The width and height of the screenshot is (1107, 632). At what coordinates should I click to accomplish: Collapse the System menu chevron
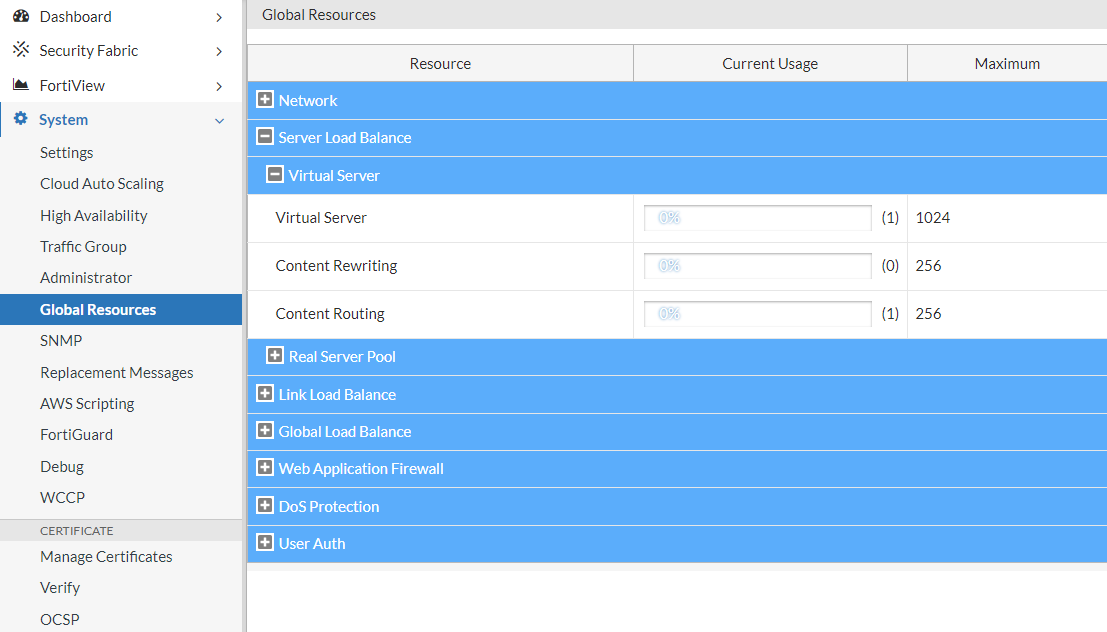pos(219,120)
